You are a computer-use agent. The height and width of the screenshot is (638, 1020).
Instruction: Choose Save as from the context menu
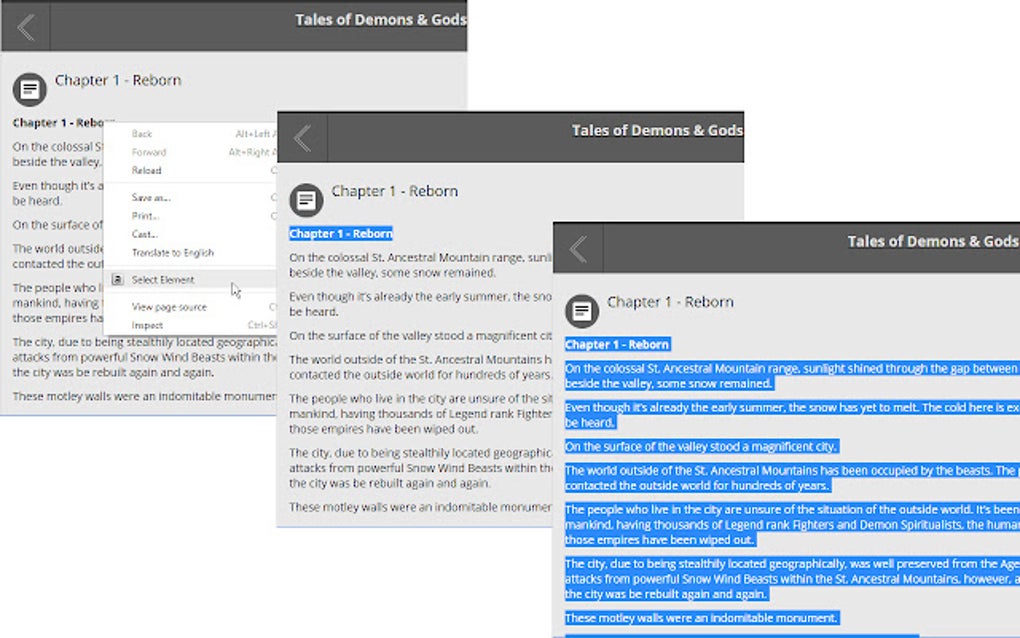(150, 197)
